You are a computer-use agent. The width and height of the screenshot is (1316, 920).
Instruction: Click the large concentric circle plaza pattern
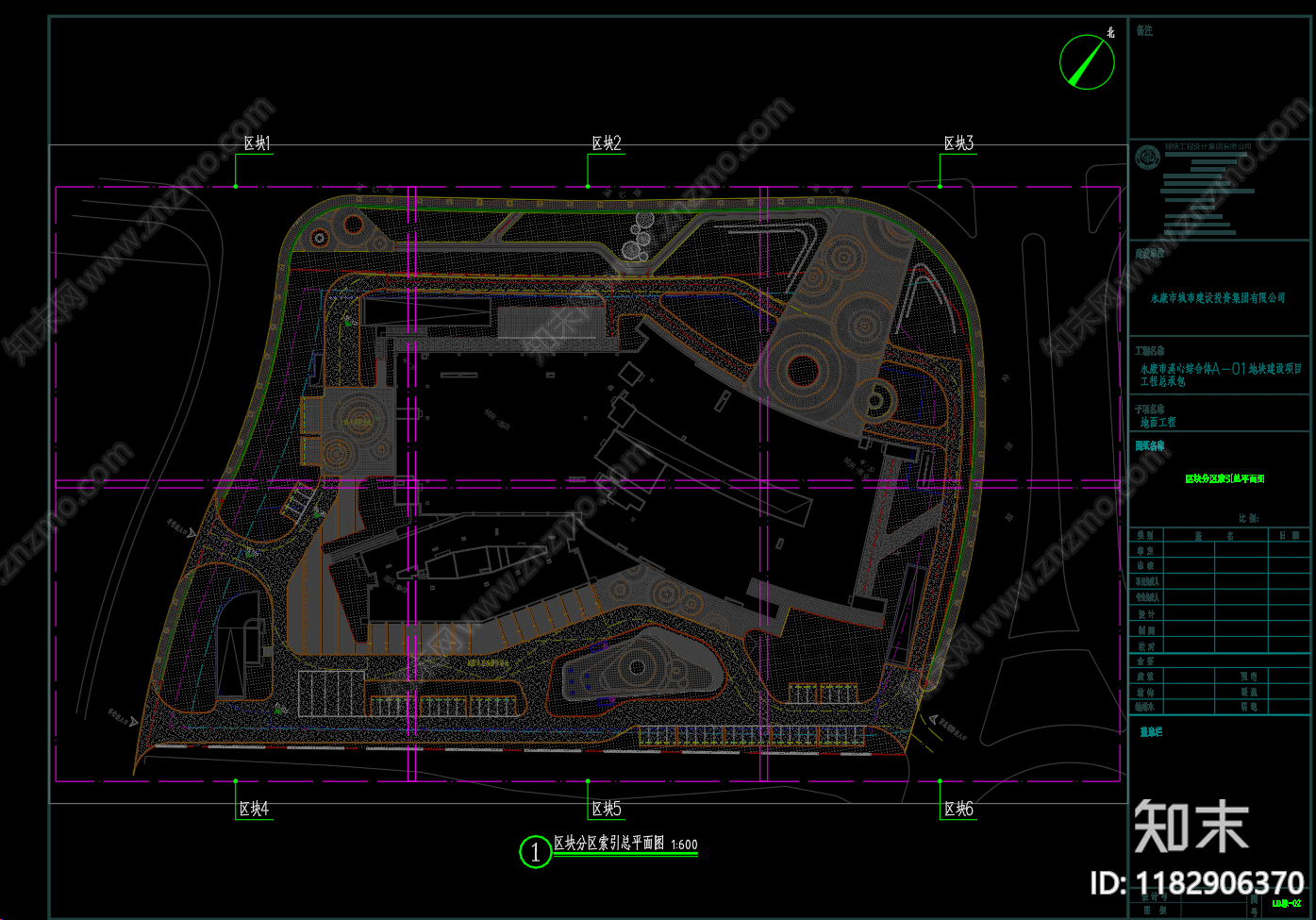803,369
